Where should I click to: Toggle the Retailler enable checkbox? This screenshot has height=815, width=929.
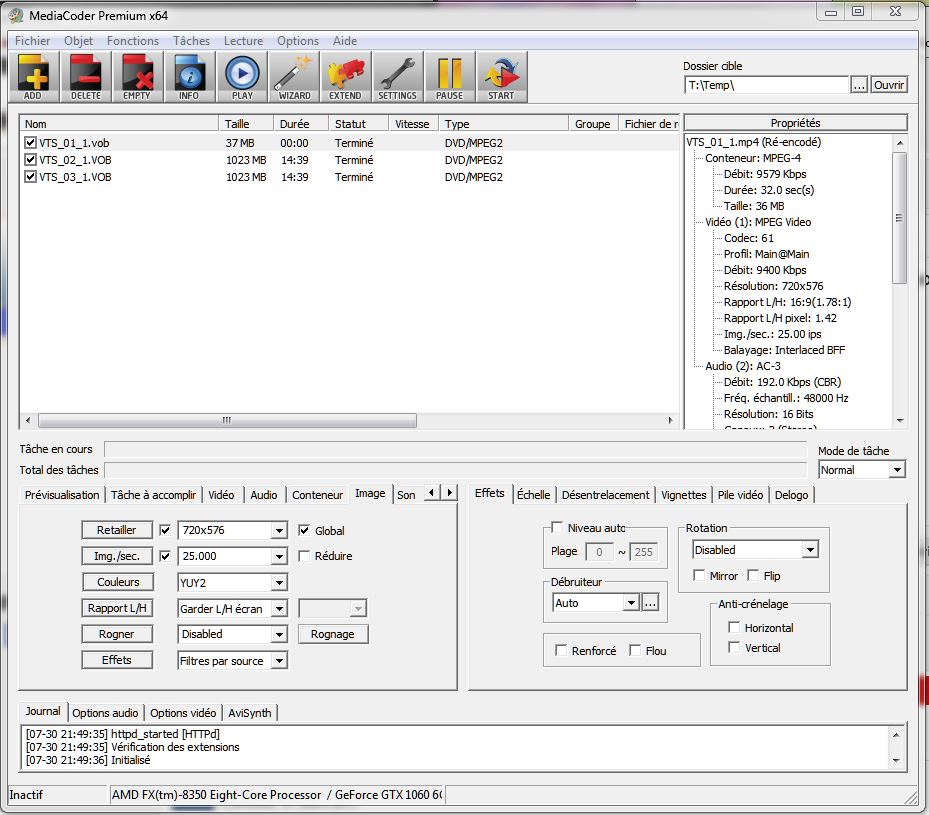pyautogui.click(x=165, y=530)
